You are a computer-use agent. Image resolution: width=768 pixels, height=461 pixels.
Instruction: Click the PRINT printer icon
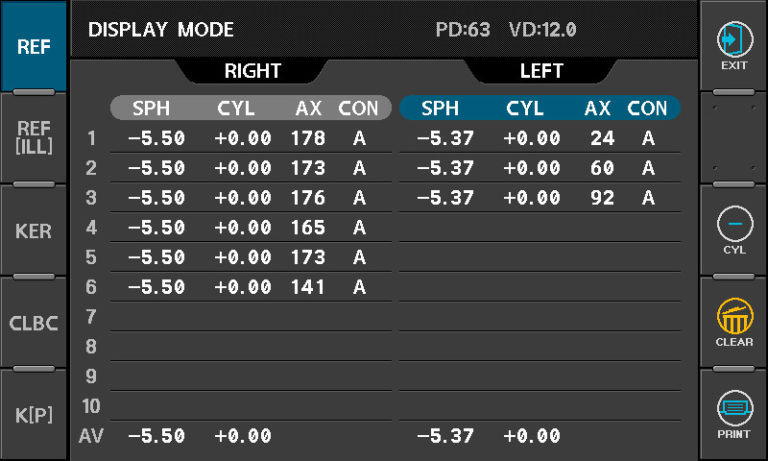734,408
